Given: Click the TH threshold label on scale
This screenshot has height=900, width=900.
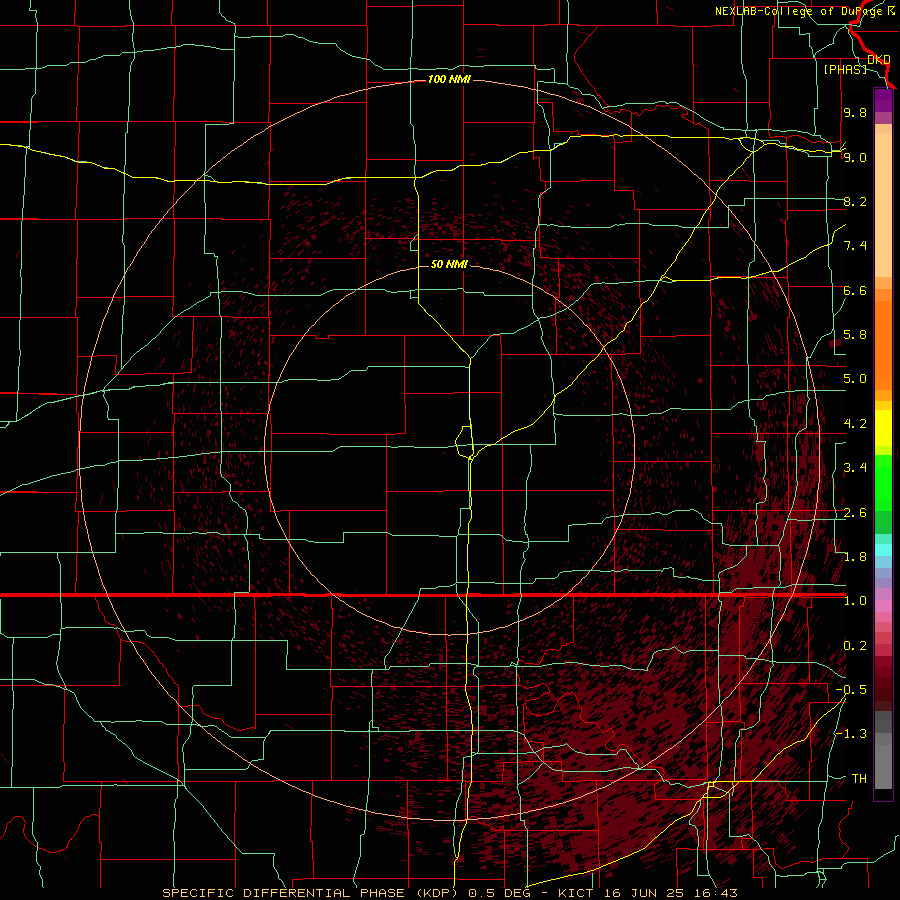Looking at the screenshot, I should point(859,779).
